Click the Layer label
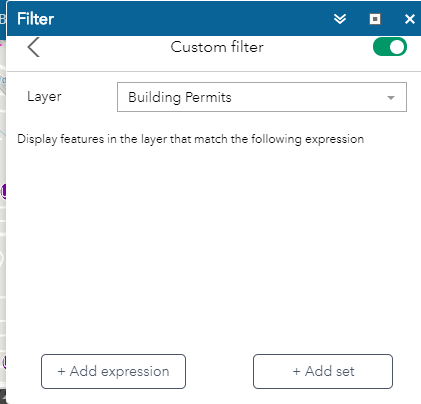The image size is (421, 404). click(44, 97)
